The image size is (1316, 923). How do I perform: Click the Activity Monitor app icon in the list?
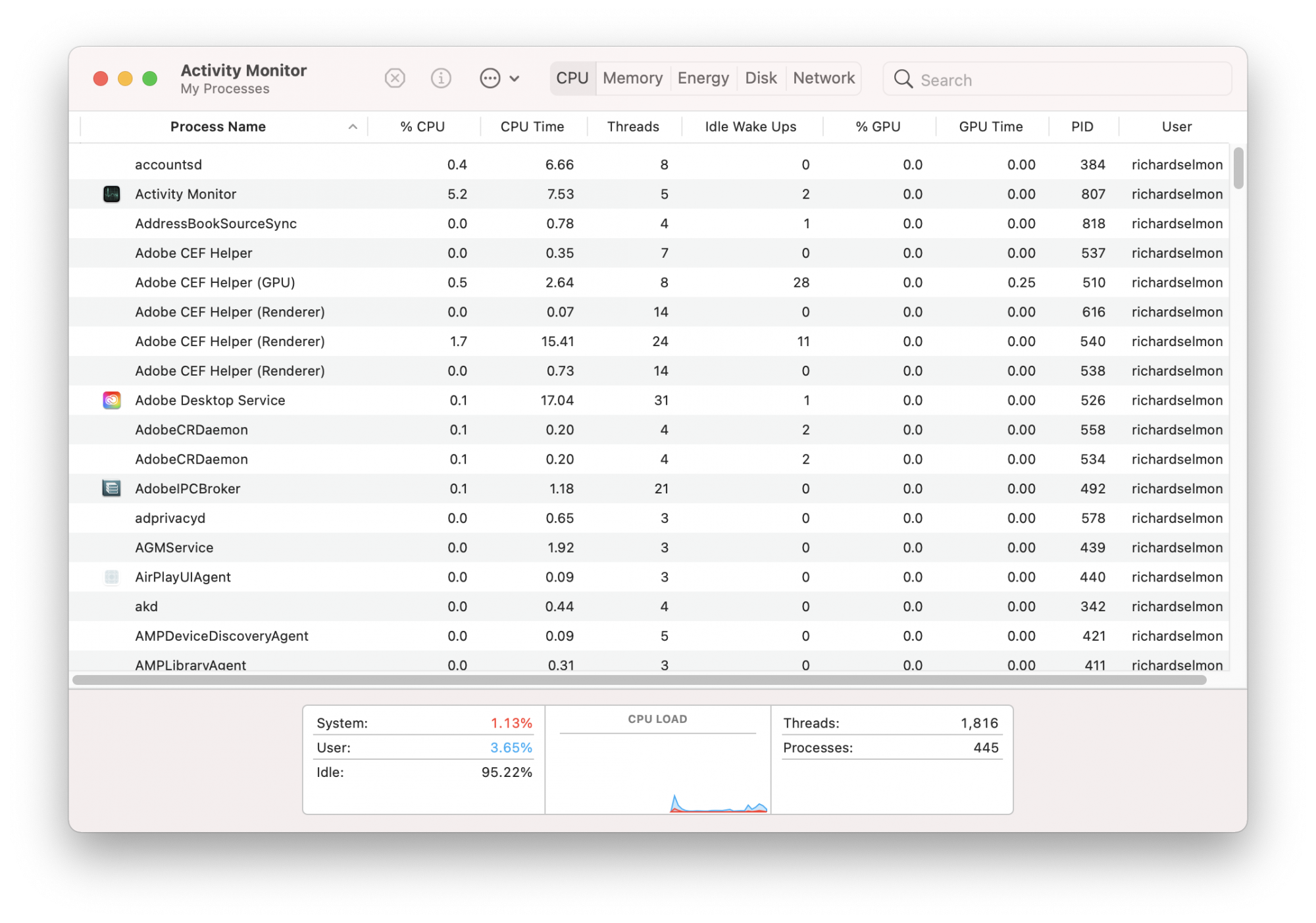112,194
